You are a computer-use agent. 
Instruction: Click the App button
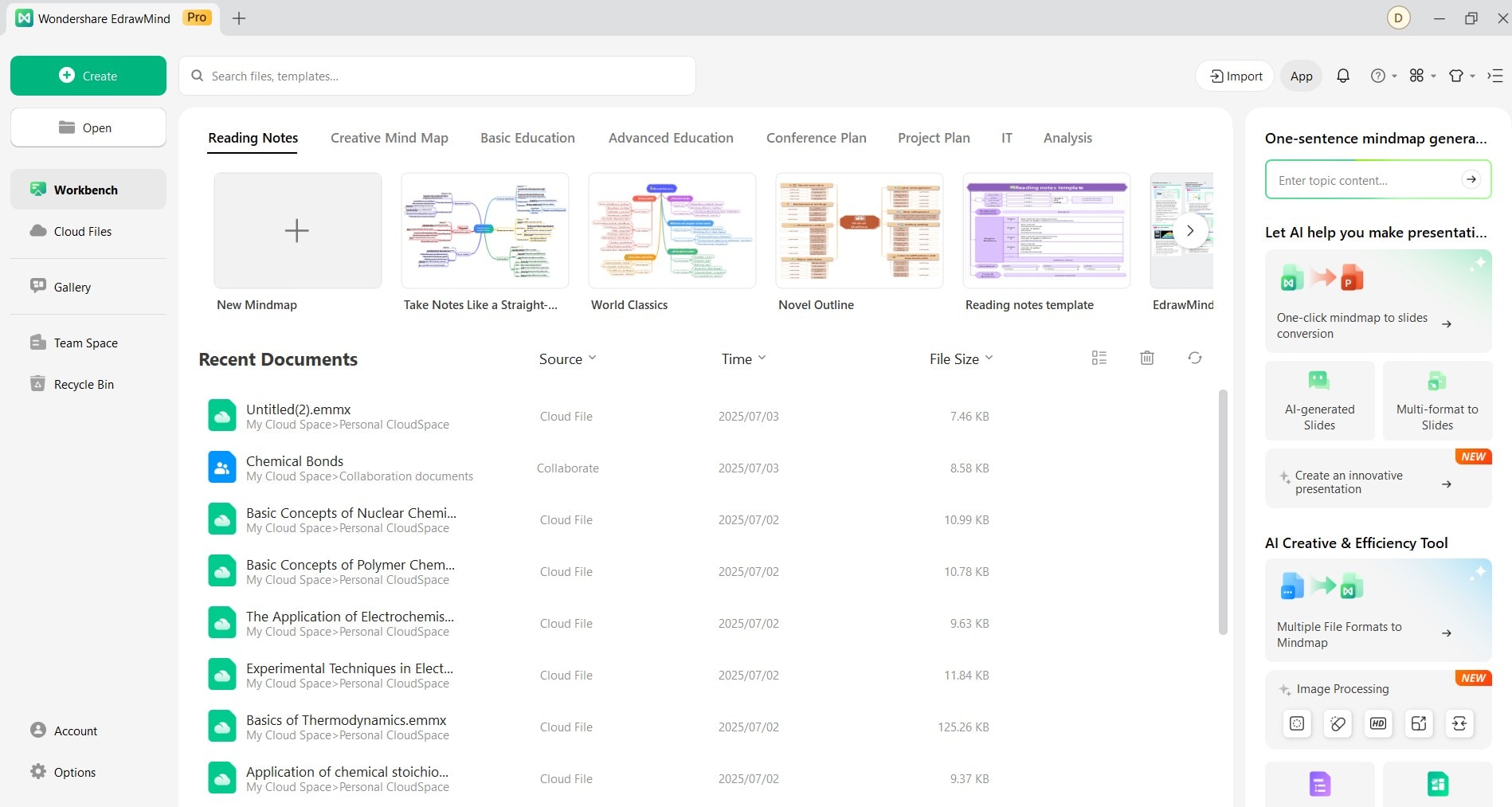coord(1302,76)
